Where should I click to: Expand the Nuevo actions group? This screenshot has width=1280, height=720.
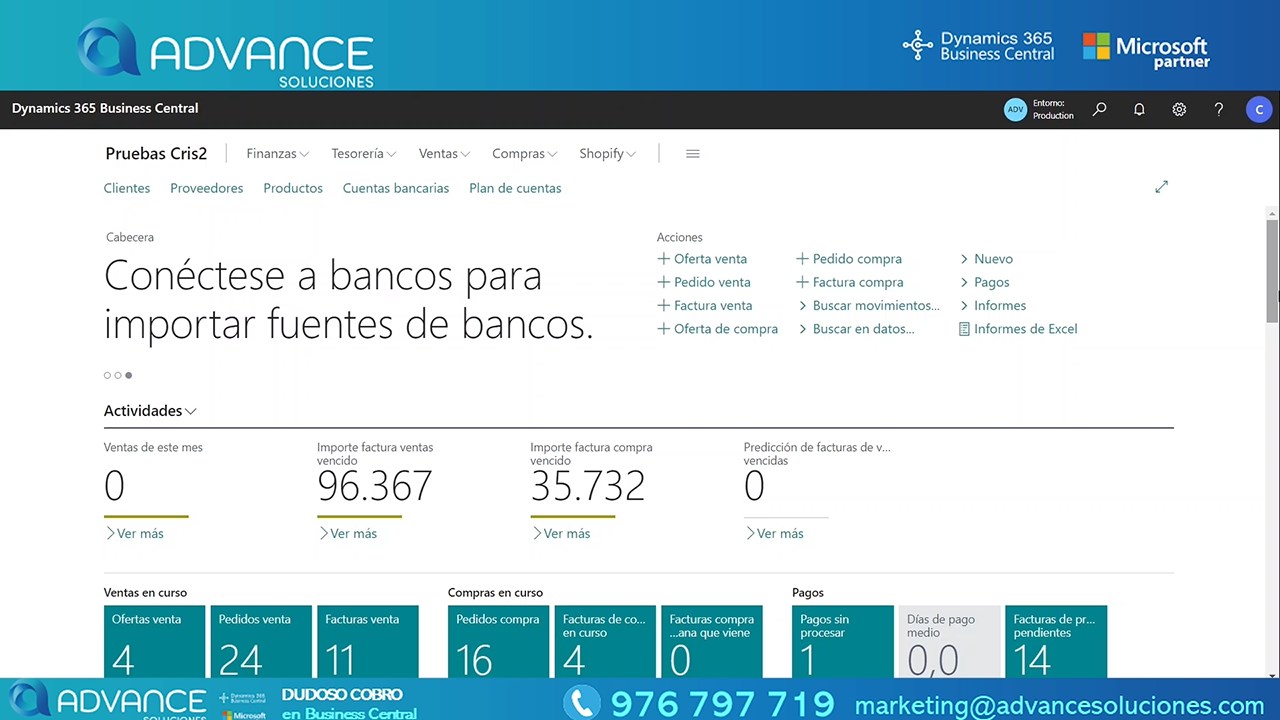987,259
